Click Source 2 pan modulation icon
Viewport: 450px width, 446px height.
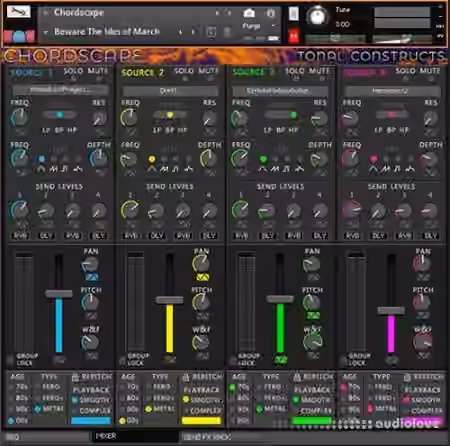(x=202, y=277)
